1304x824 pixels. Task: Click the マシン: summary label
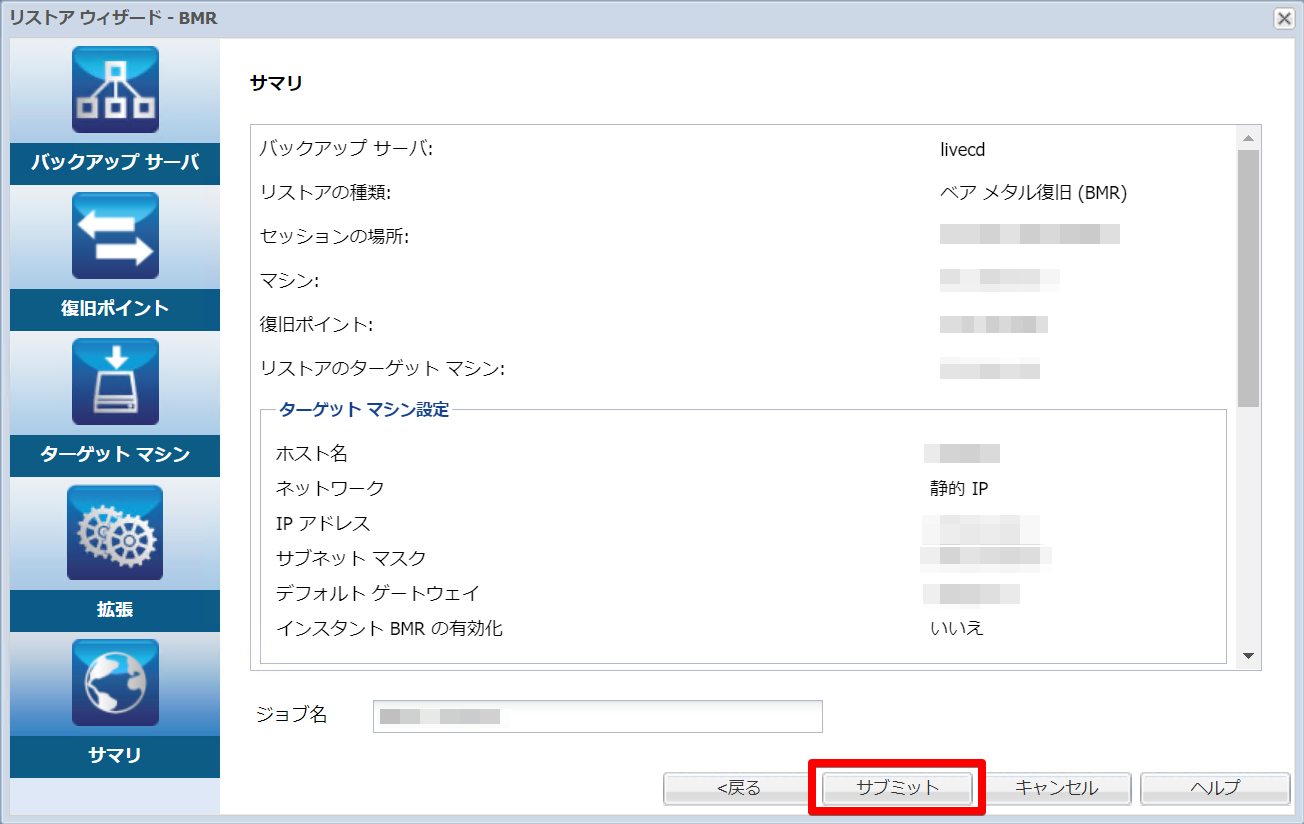tap(289, 282)
